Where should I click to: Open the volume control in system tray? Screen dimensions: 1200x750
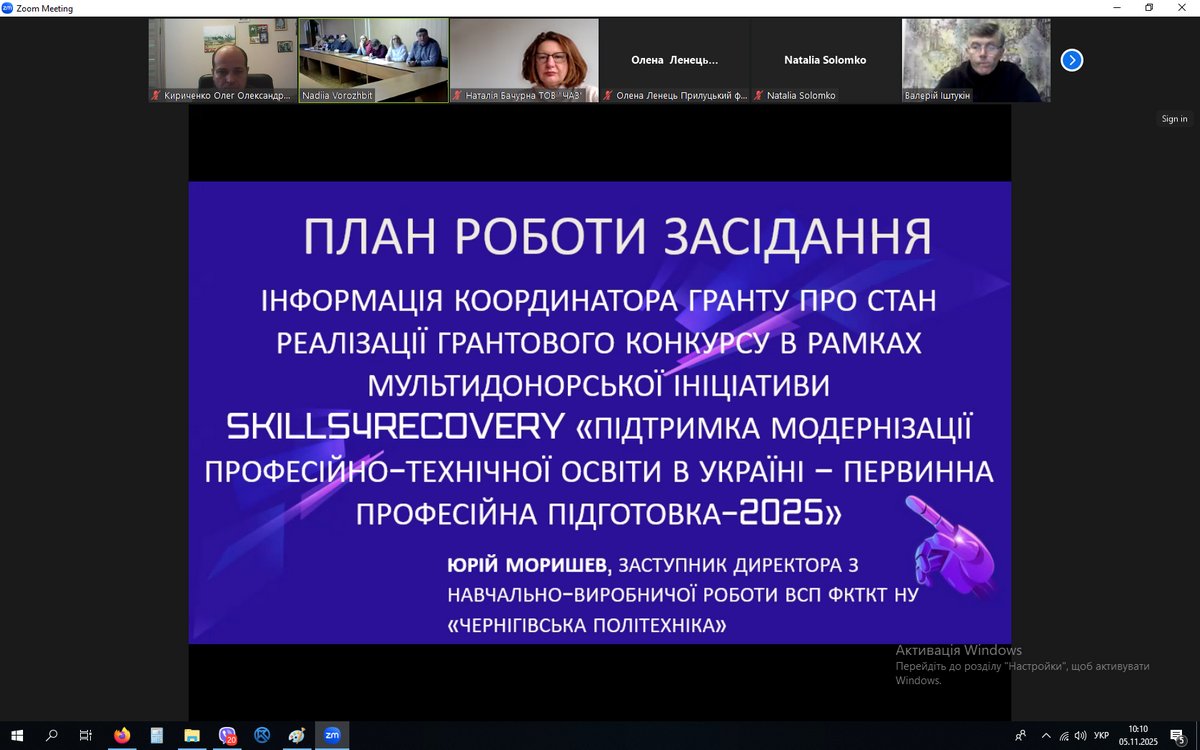click(1080, 735)
